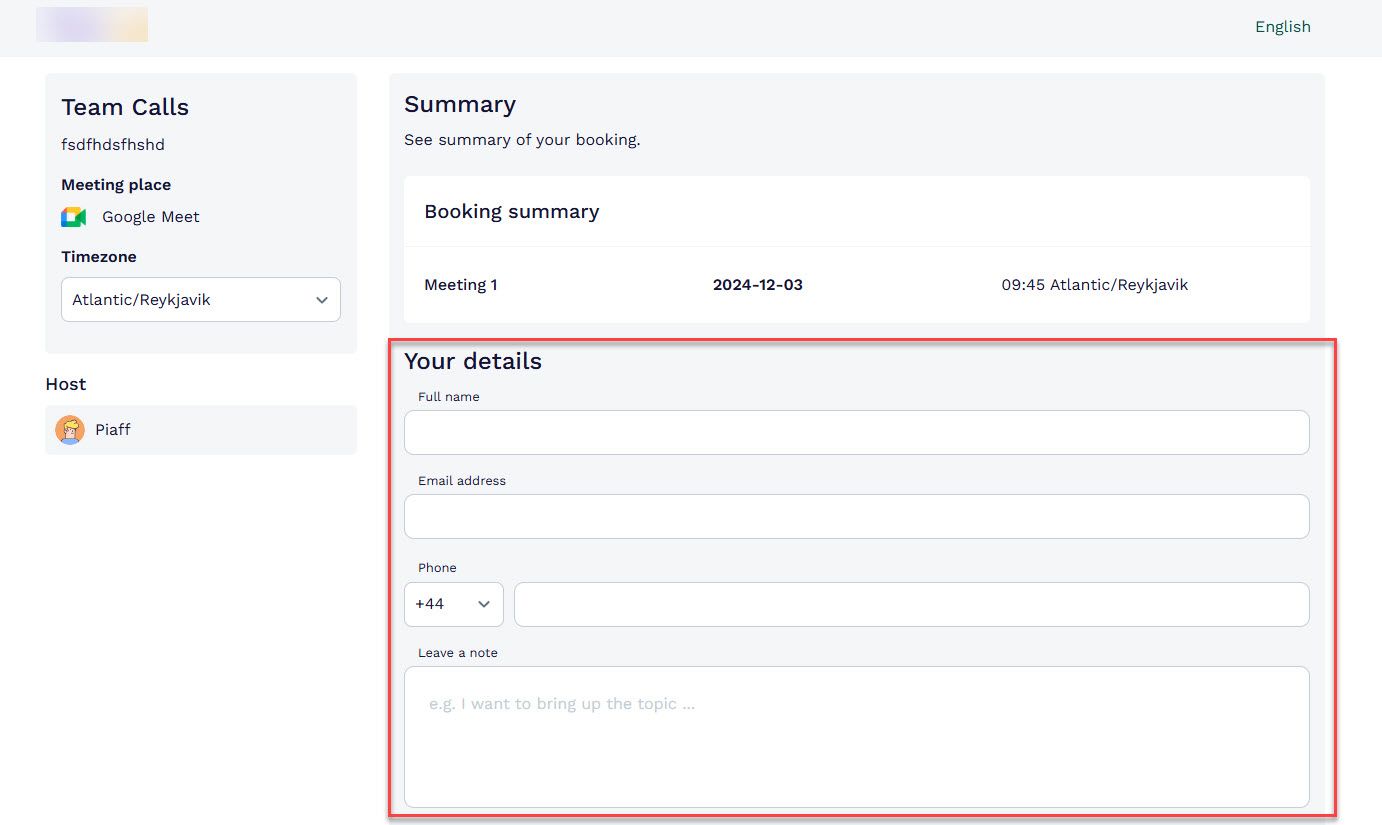Click the company logo in the header
The height and width of the screenshot is (825, 1382).
pyautogui.click(x=91, y=24)
